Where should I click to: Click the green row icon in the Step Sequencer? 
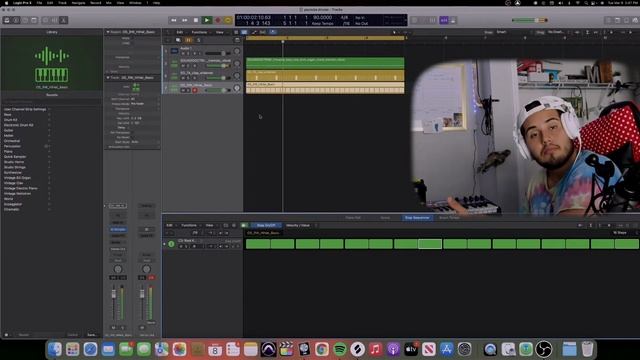point(171,244)
